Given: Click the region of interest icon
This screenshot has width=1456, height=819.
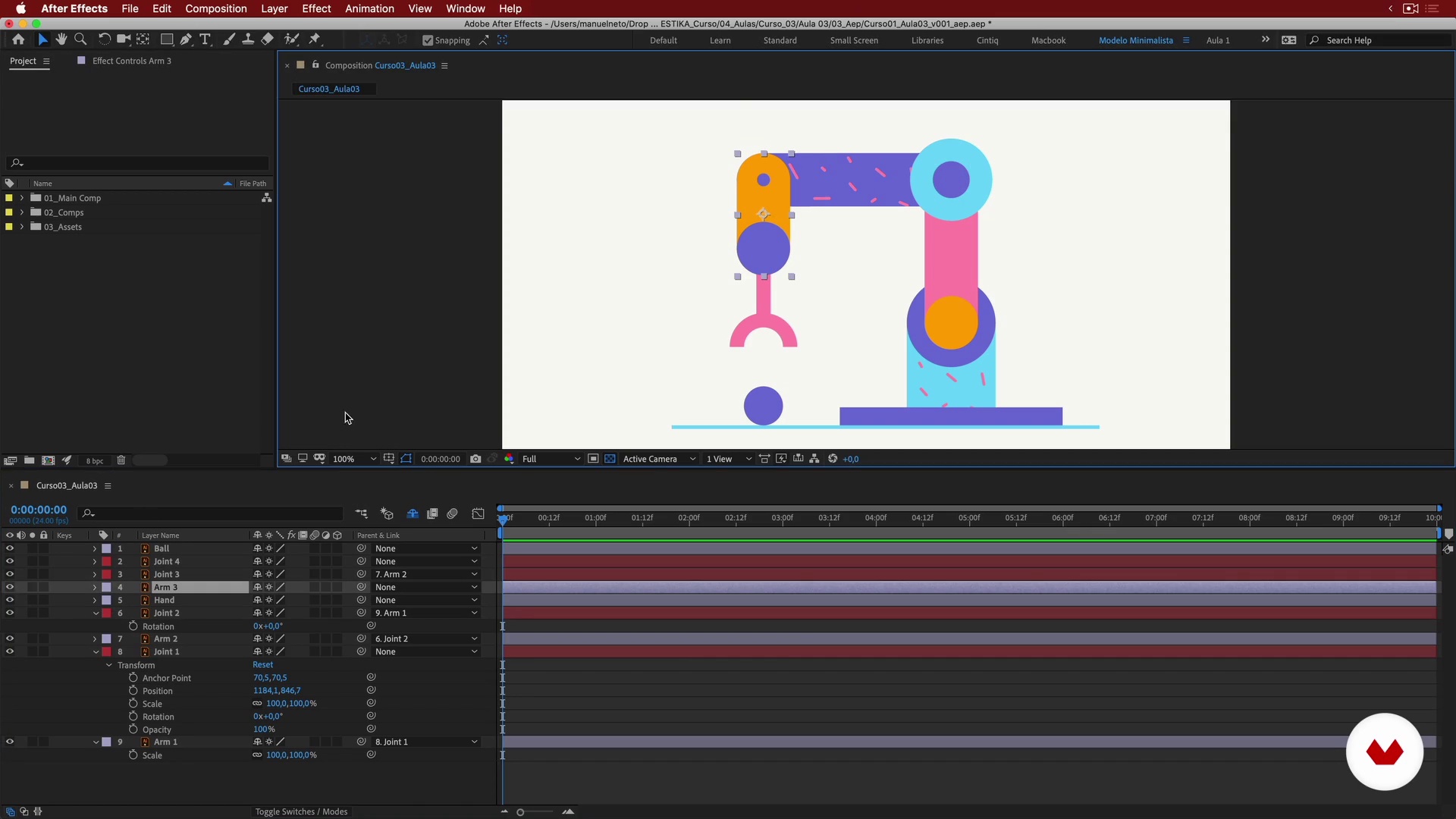Looking at the screenshot, I should pos(593,459).
